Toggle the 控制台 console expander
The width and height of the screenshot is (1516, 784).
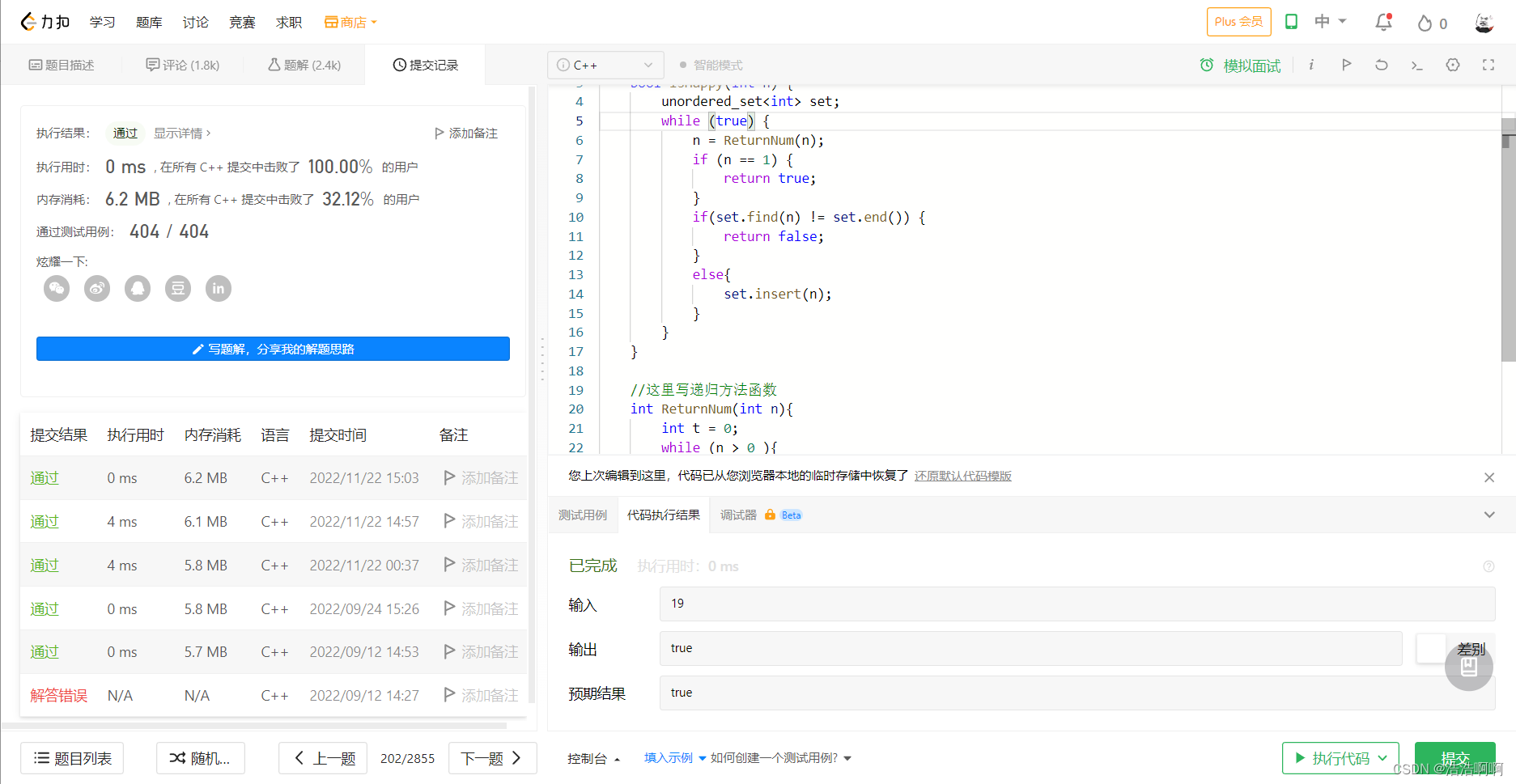(x=593, y=758)
